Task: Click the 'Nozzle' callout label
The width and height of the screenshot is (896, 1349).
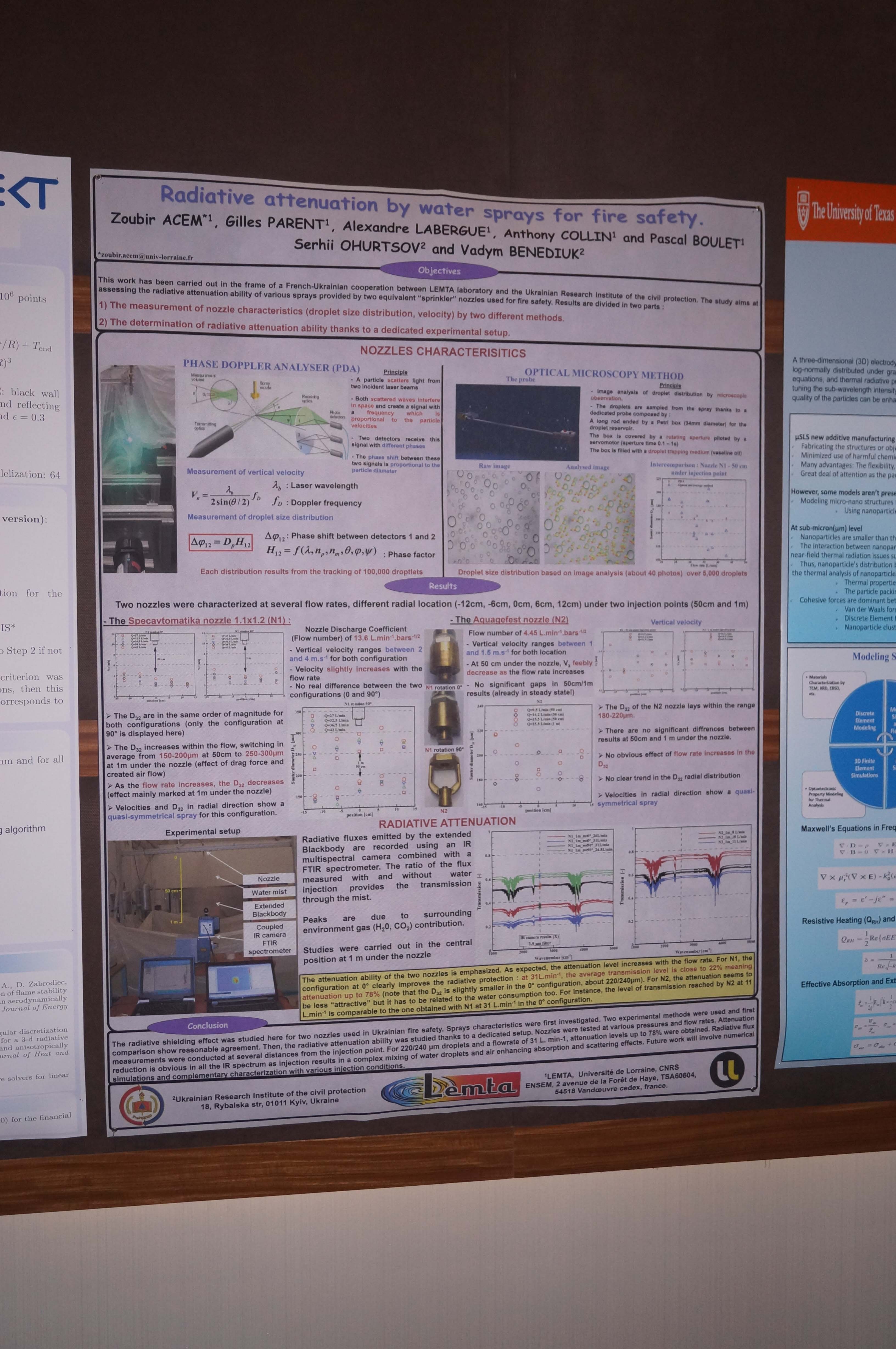Action: coord(268,879)
